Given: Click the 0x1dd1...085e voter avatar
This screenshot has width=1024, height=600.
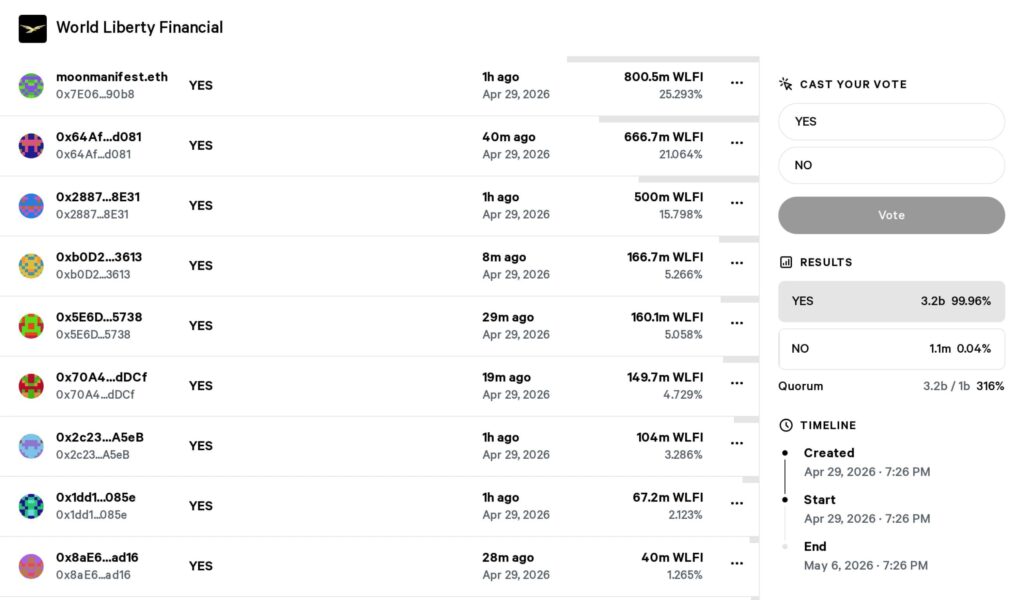Looking at the screenshot, I should point(31,506).
